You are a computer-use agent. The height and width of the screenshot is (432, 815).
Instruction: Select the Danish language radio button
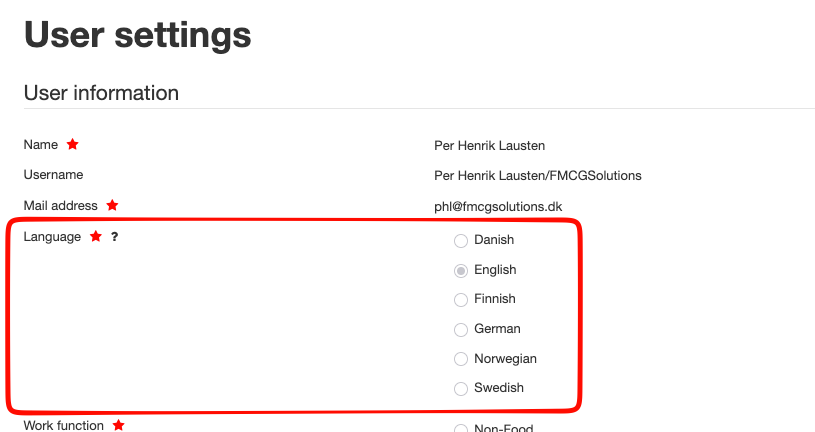pos(461,241)
